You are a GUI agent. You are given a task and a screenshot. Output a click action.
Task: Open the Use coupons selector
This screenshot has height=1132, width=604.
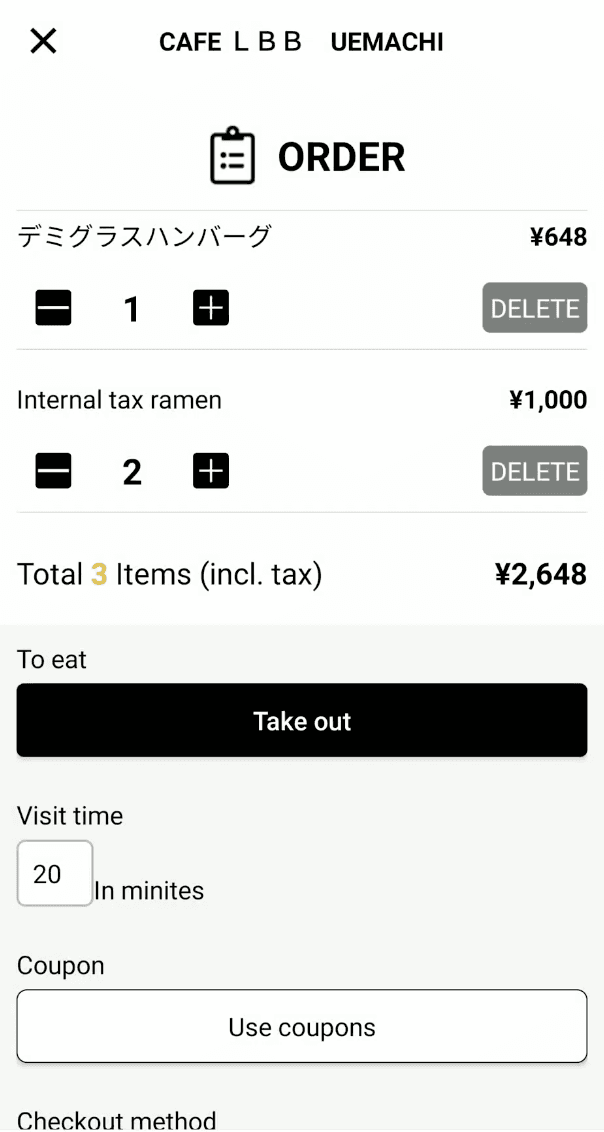coord(301,1026)
